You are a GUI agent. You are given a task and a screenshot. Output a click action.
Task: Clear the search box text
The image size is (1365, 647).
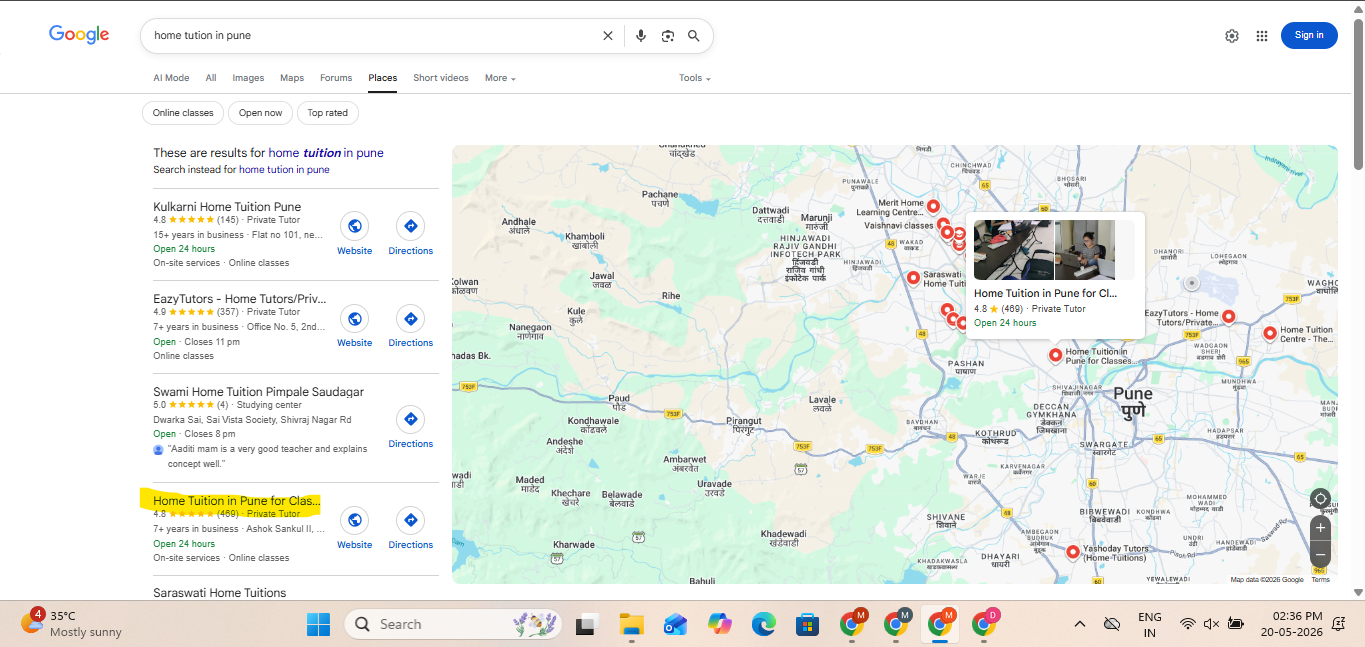pos(607,35)
